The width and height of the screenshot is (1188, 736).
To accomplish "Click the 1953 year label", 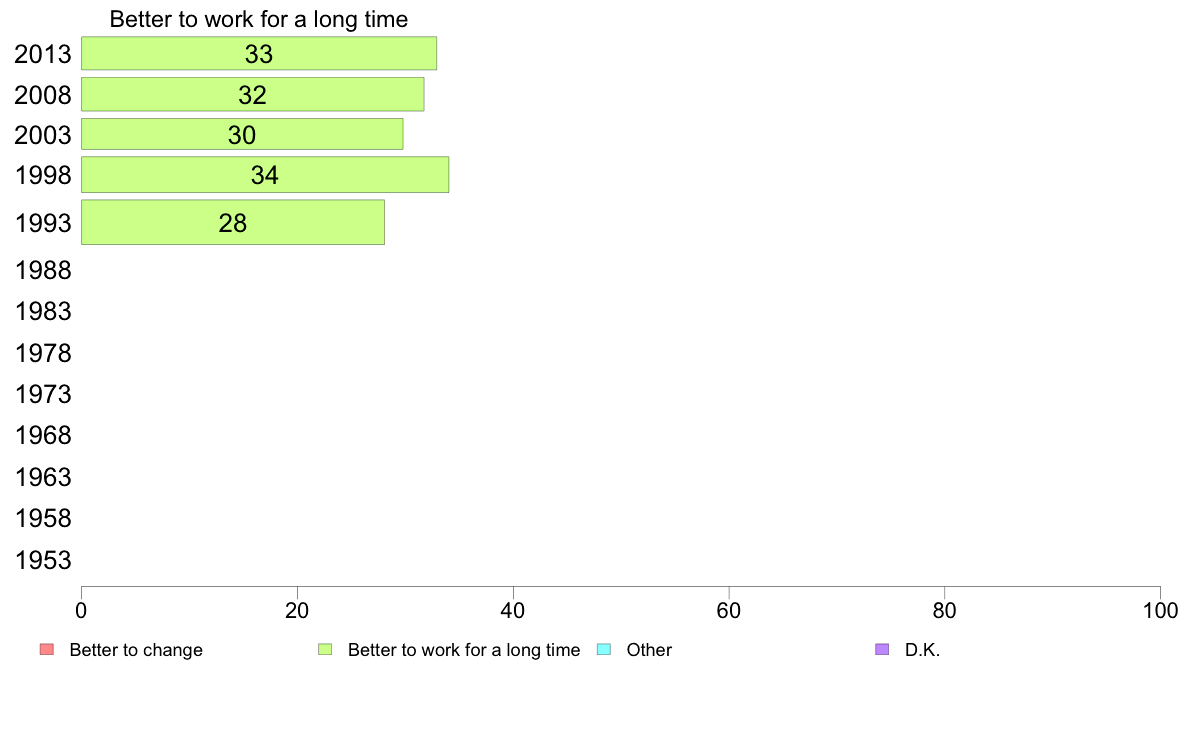I will tap(42, 560).
